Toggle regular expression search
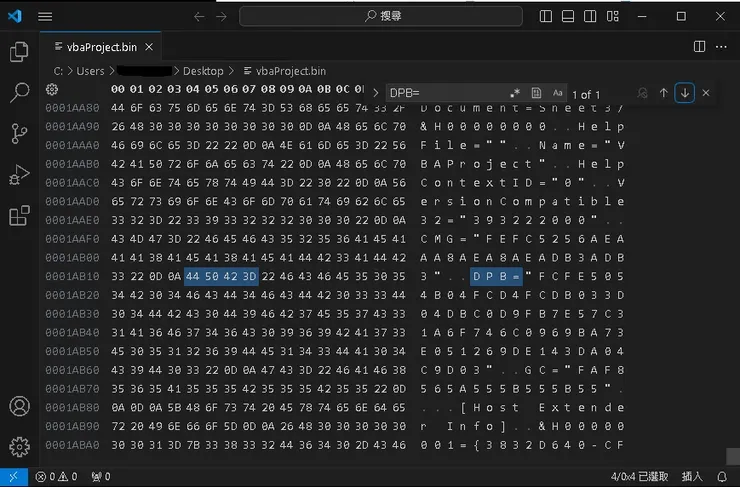The image size is (740, 487). (x=515, y=93)
